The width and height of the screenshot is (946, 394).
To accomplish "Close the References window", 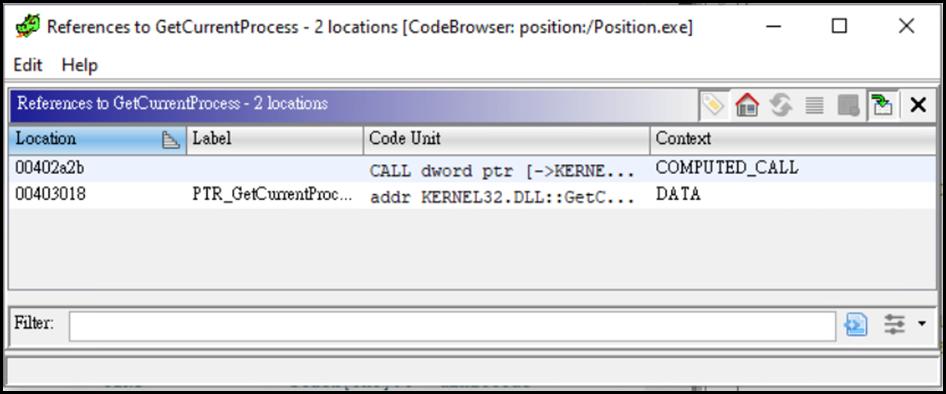I will click(906, 26).
